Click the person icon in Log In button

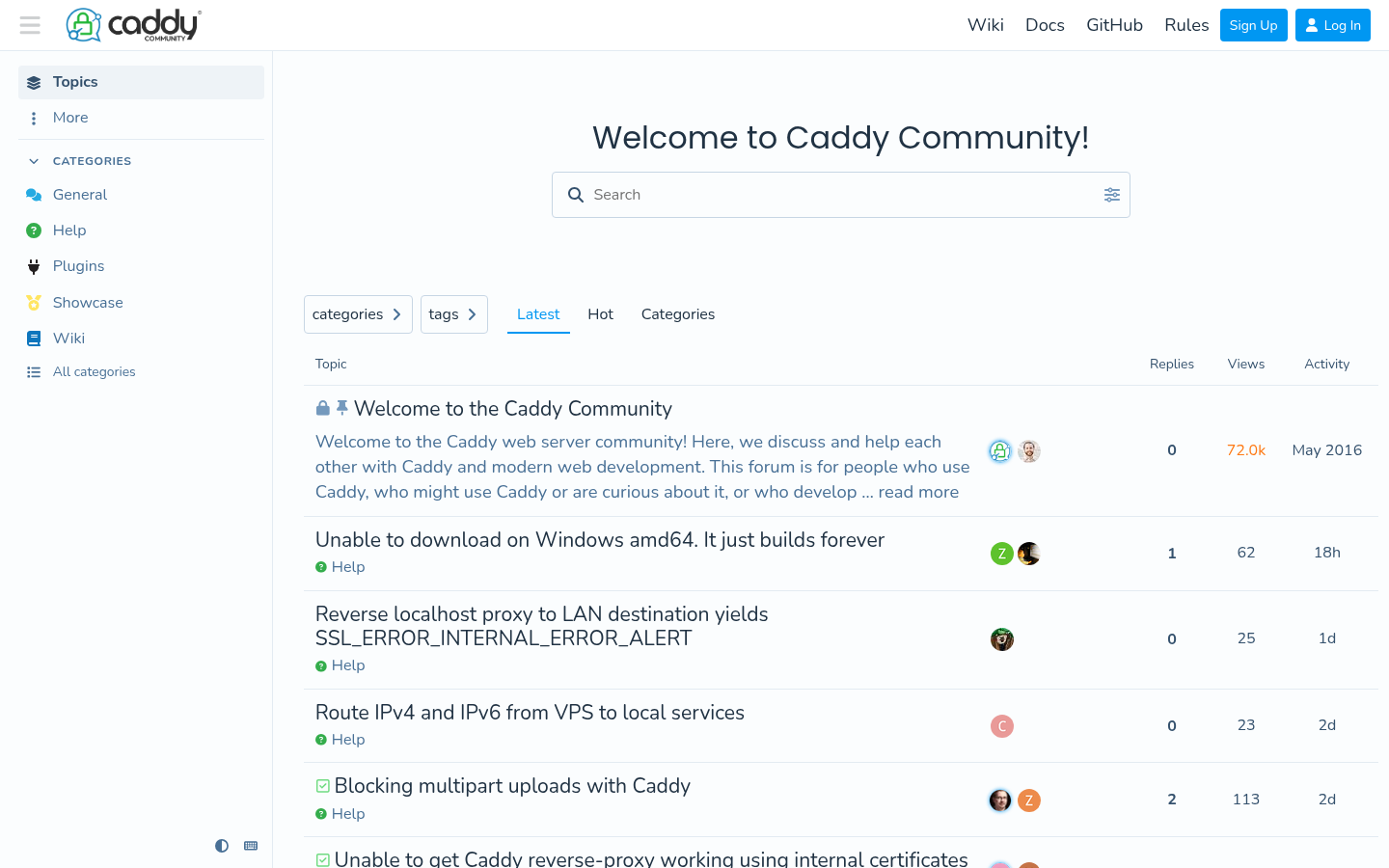(1312, 26)
